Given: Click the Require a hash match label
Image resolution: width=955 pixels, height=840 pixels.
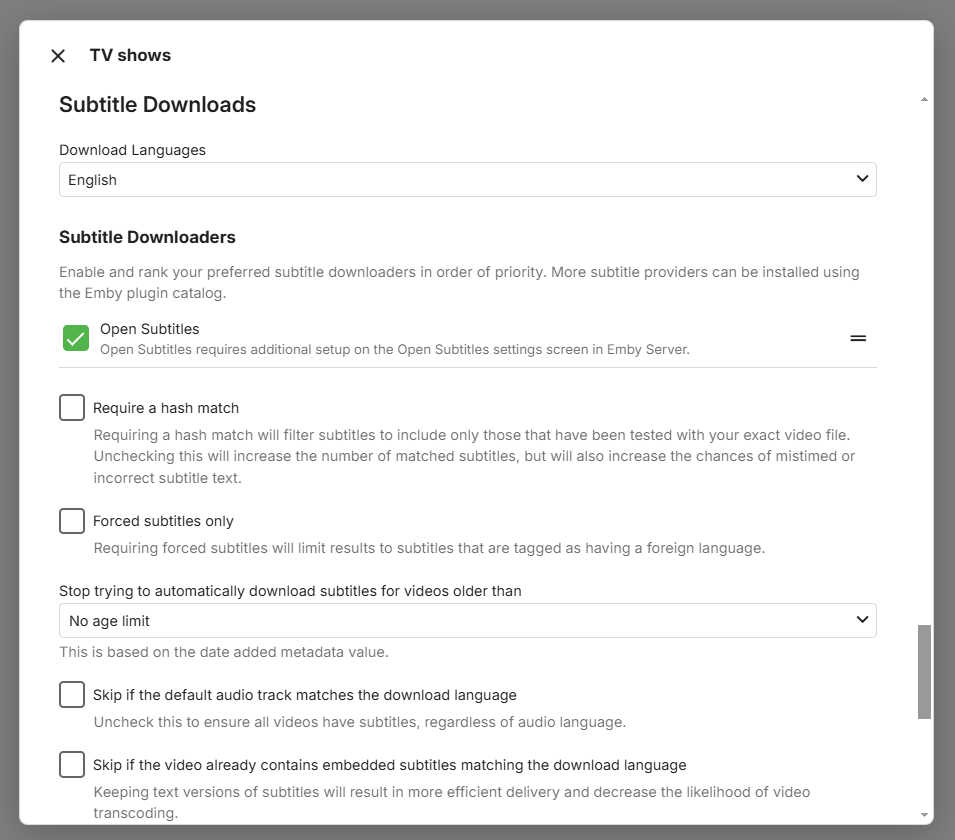Looking at the screenshot, I should tap(166, 408).
